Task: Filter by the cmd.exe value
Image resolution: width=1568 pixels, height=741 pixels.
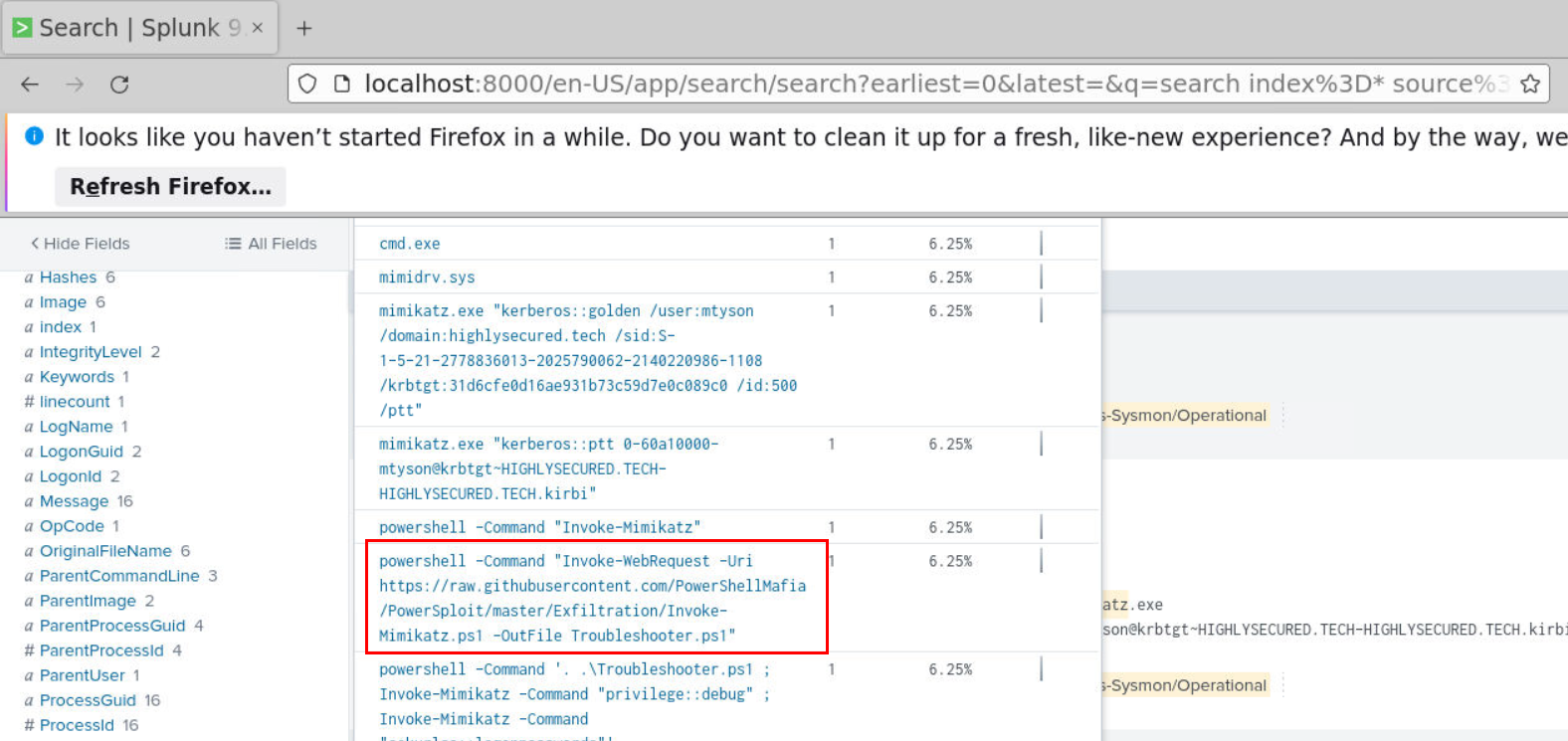Action: 409,244
